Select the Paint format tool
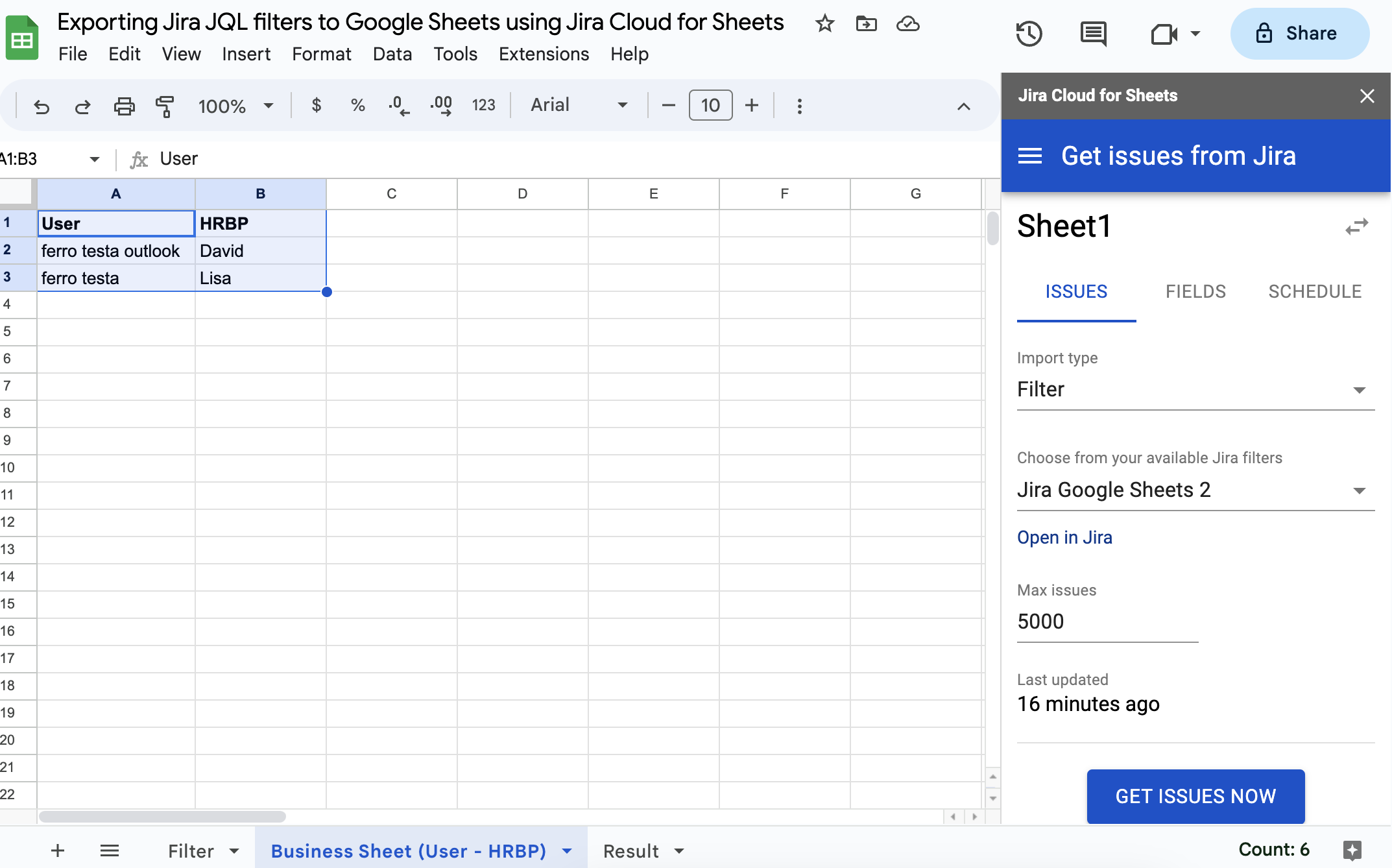 (165, 106)
